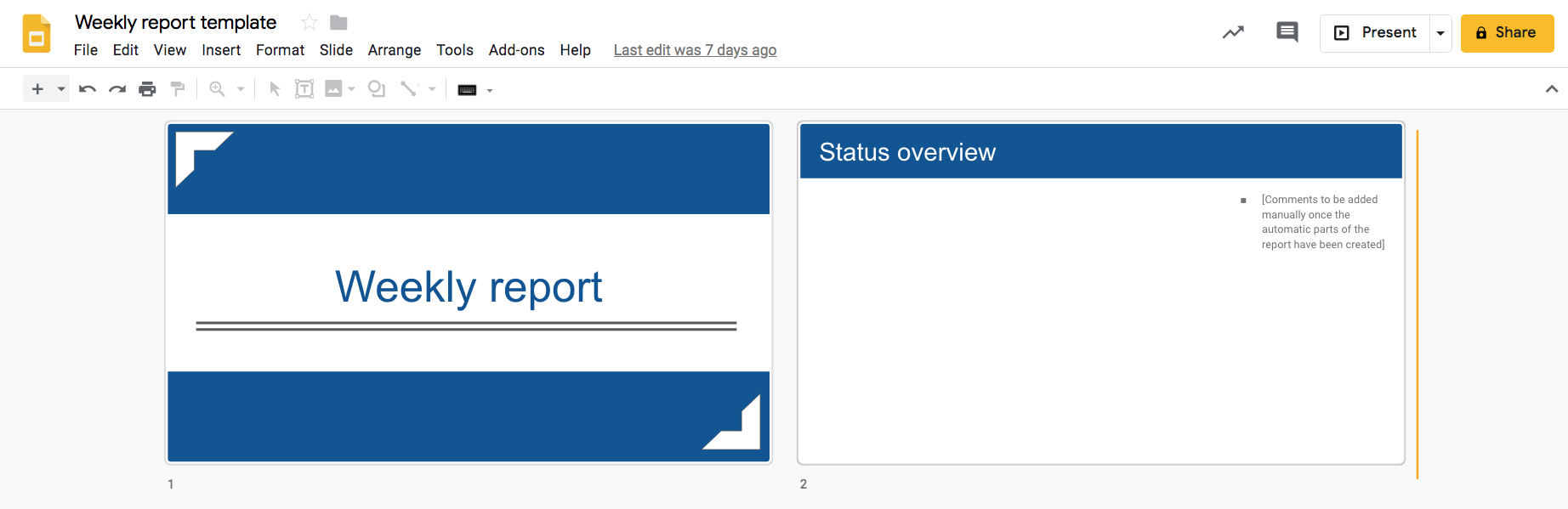Redo the last action

[x=116, y=88]
